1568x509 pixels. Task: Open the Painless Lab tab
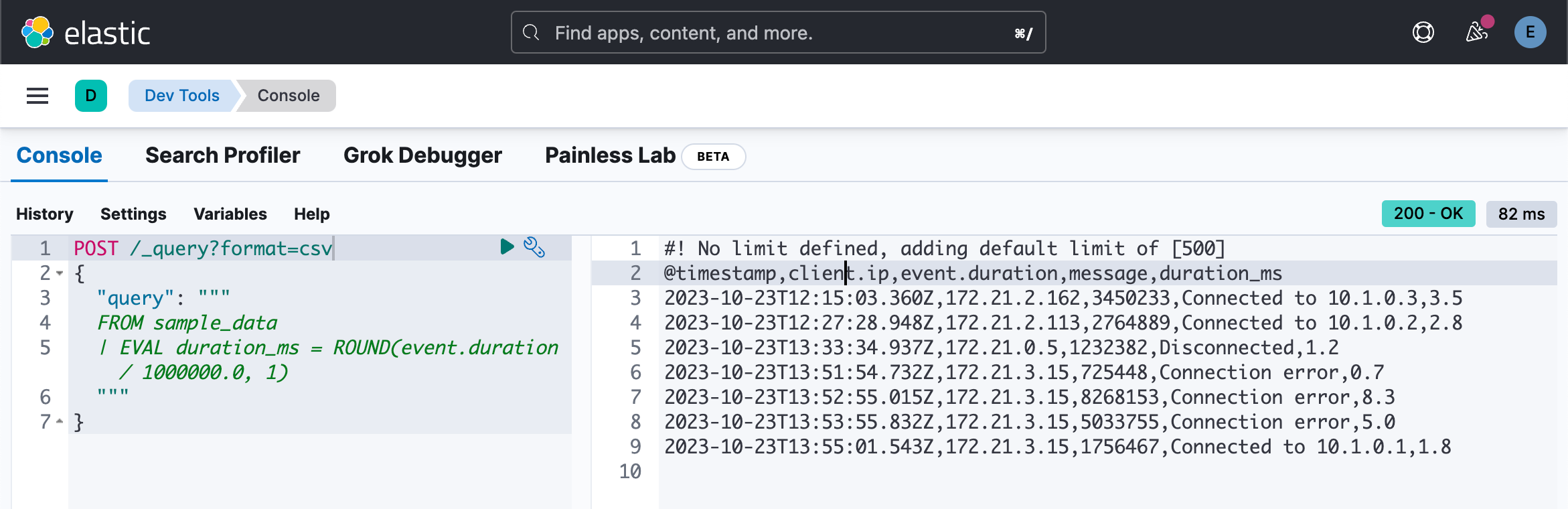pyautogui.click(x=610, y=155)
